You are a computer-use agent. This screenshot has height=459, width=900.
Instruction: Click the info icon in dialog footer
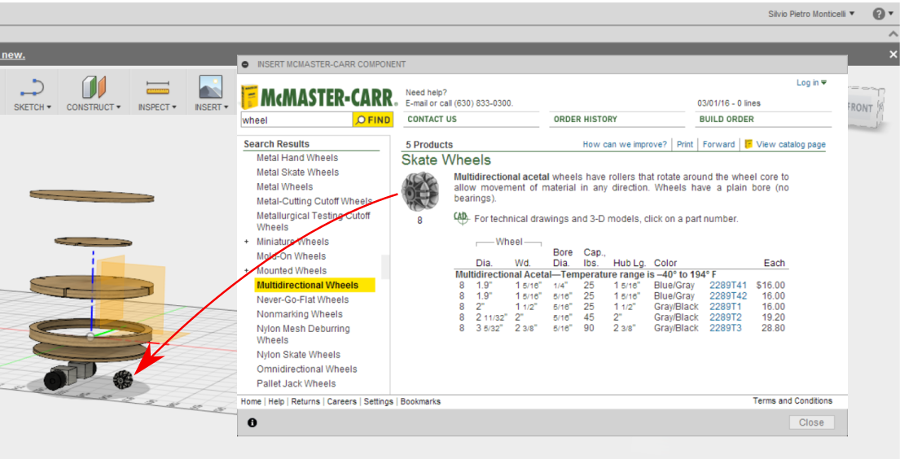coord(252,422)
